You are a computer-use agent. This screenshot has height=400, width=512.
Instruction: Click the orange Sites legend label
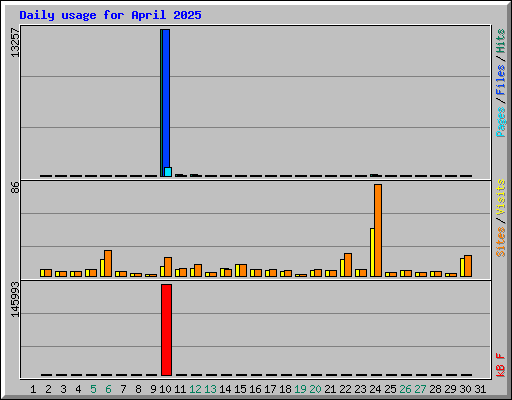pyautogui.click(x=500, y=242)
